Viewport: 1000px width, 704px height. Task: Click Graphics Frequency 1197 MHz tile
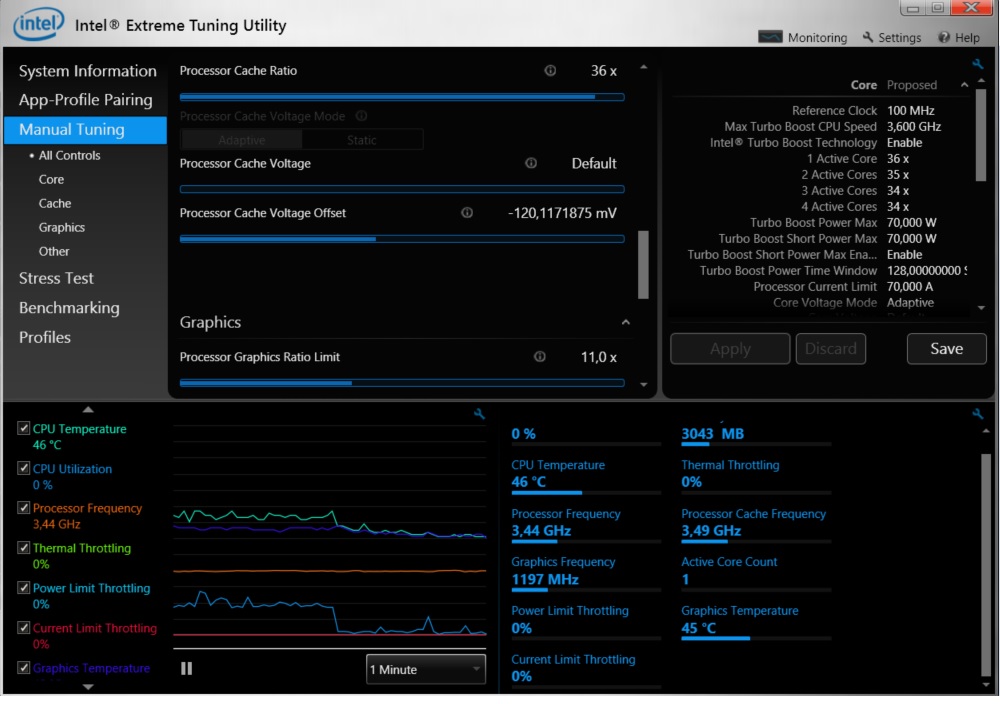585,572
